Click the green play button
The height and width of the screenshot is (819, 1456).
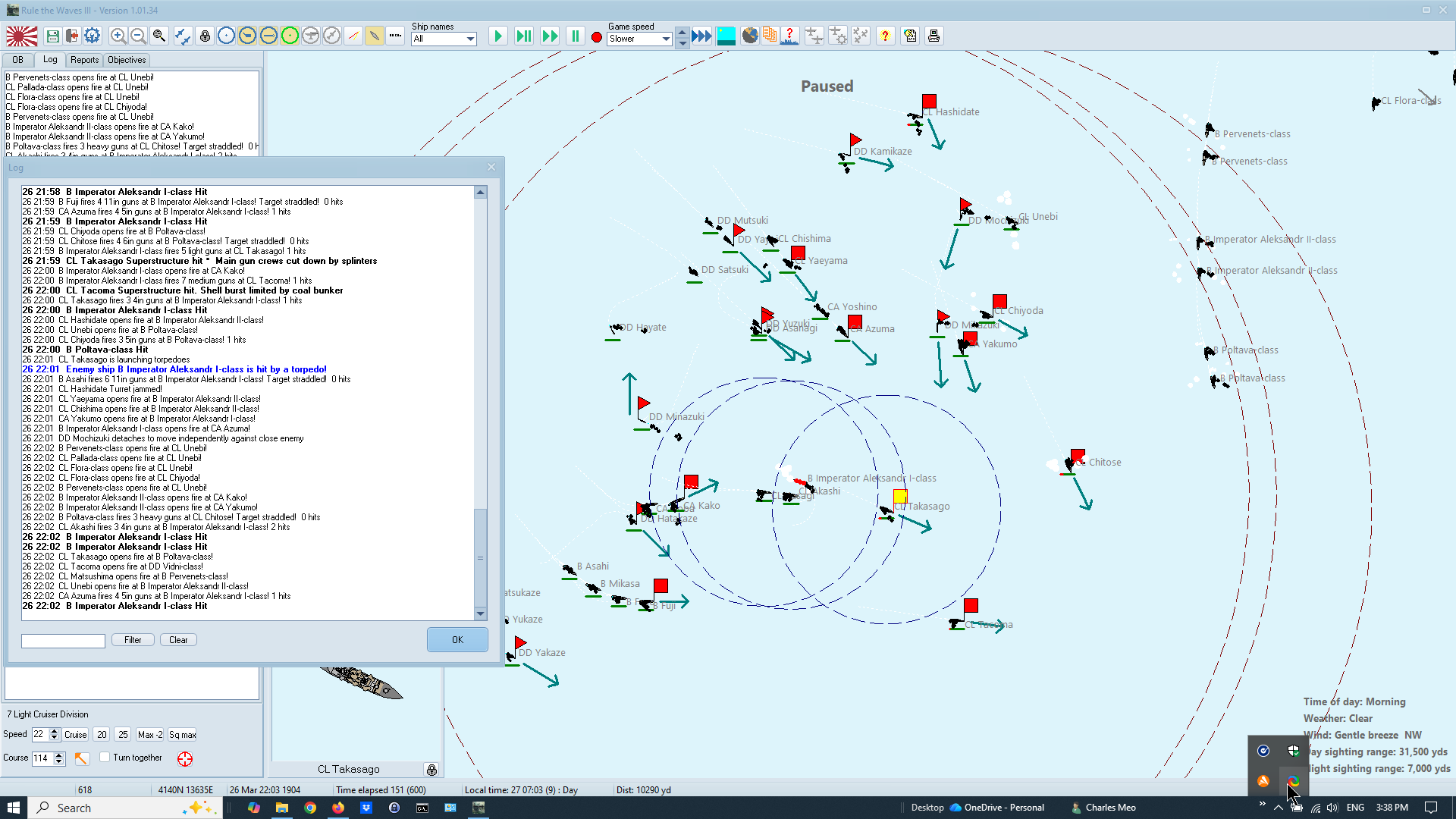498,36
